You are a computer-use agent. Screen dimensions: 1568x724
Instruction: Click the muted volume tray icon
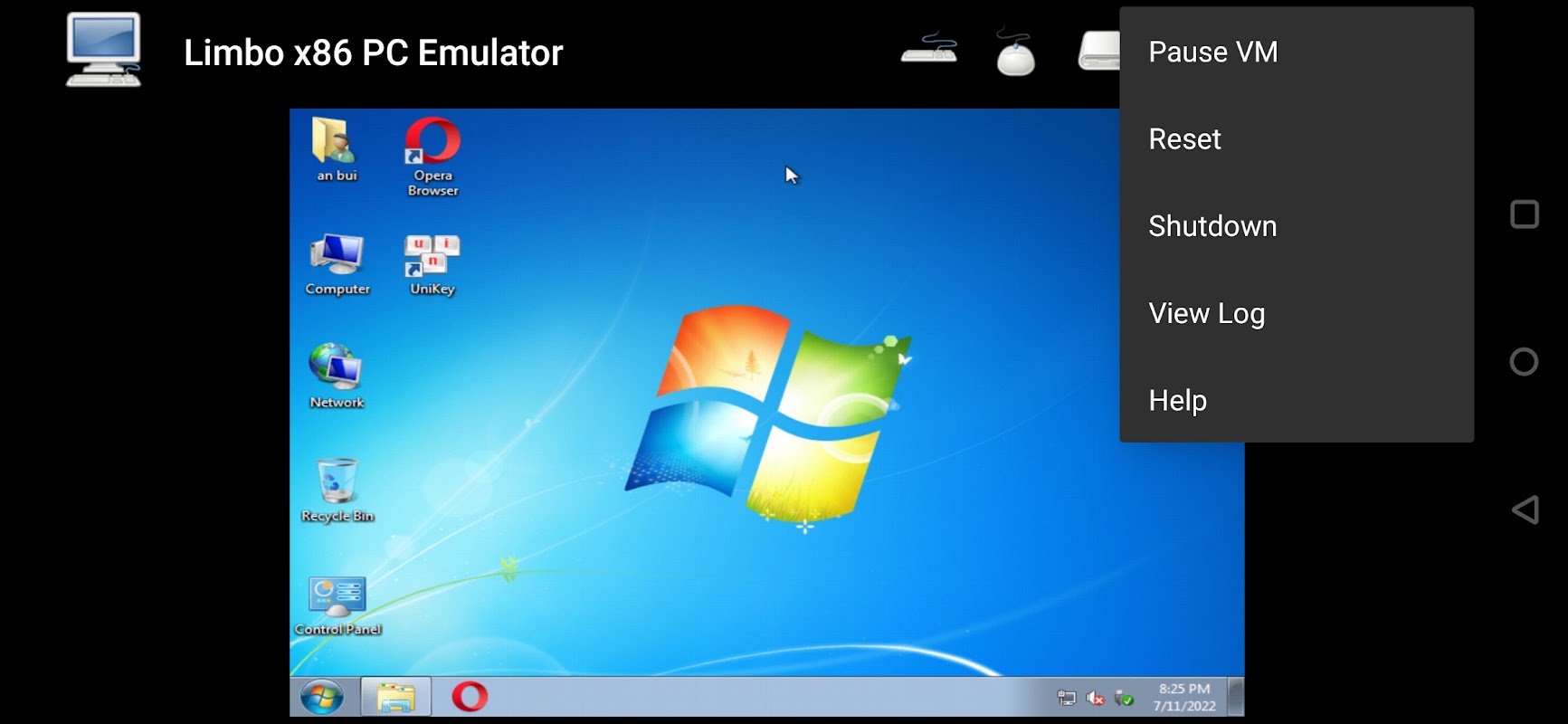click(x=1095, y=698)
